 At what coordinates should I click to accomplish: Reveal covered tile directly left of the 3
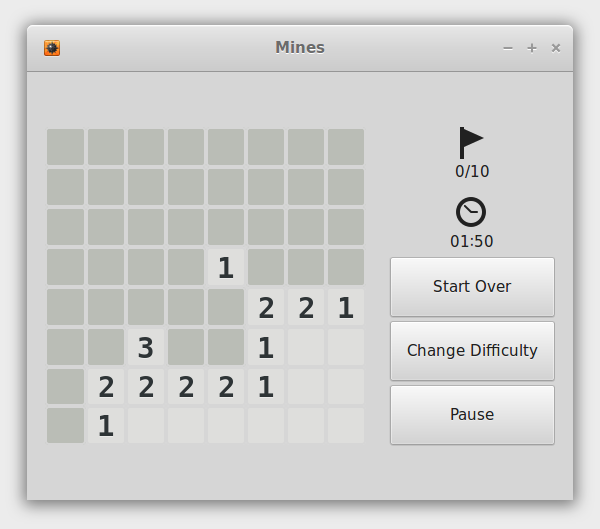pyautogui.click(x=106, y=347)
